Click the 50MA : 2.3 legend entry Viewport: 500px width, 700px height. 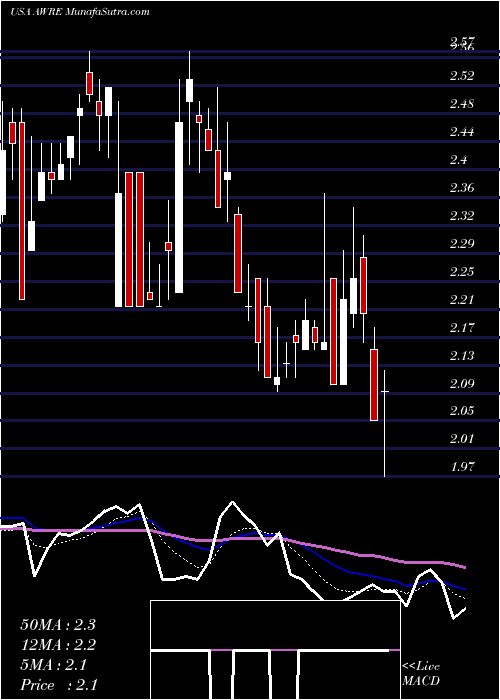58,625
